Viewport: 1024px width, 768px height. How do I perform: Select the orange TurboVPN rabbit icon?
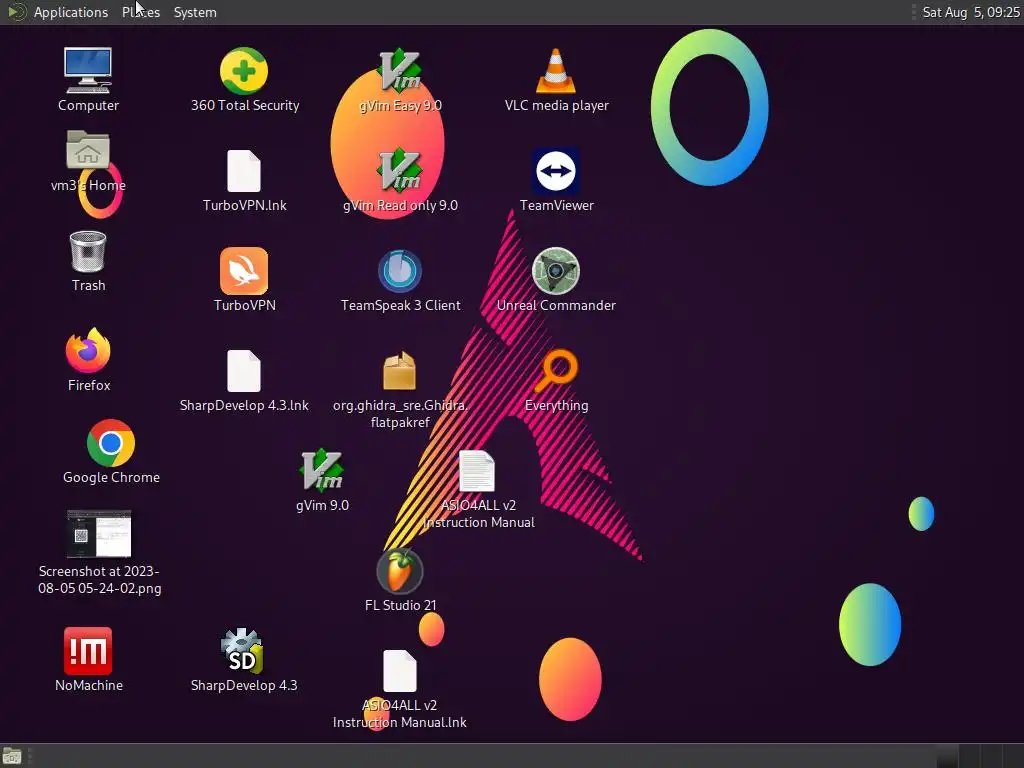coord(244,271)
